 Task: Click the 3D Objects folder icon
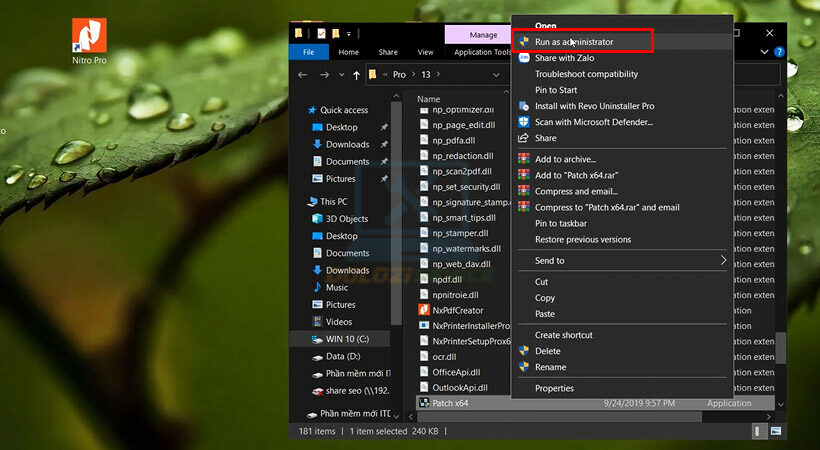[315, 219]
